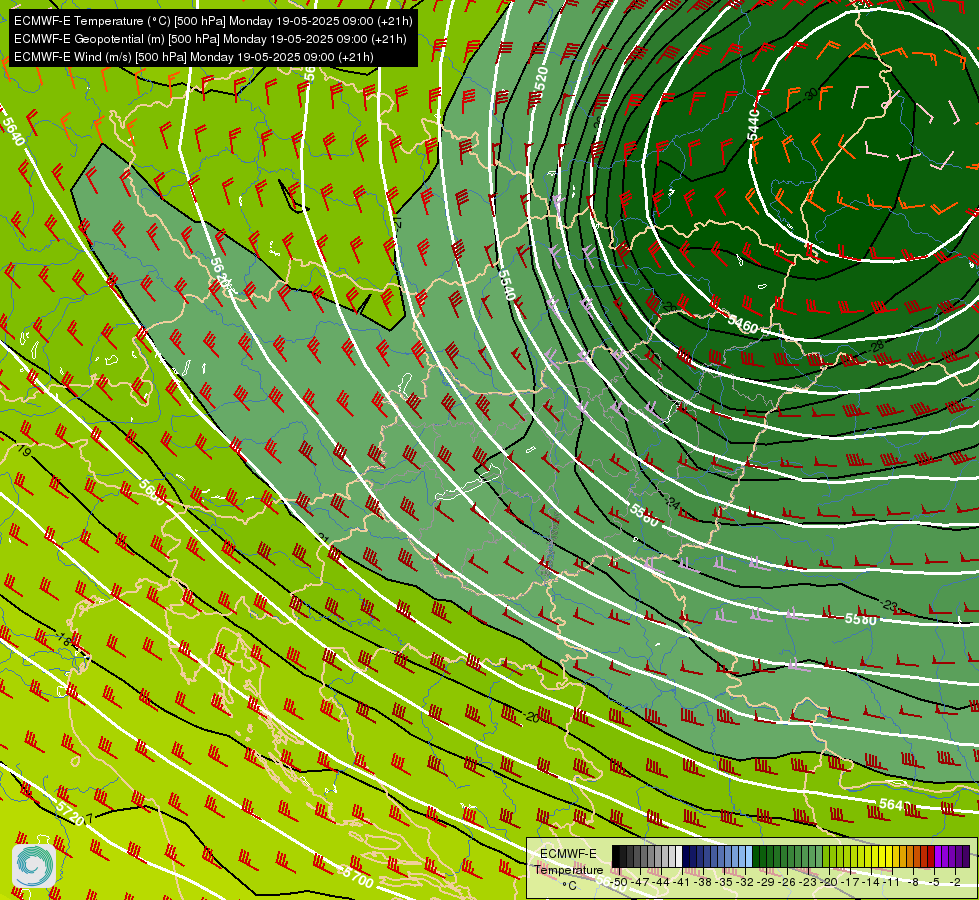Click the 5720 geopotential contour label
Screen dimensions: 979x900
point(69,812)
